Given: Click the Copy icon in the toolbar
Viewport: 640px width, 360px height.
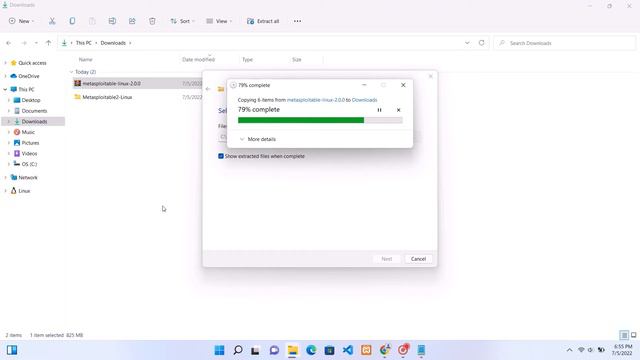Looking at the screenshot, I should pos(72,21).
